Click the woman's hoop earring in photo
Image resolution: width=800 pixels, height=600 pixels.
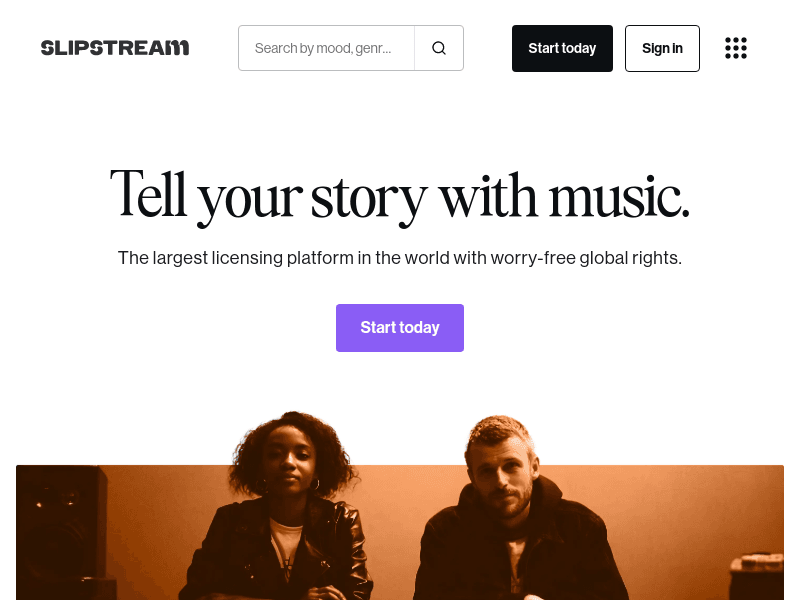tap(316, 484)
